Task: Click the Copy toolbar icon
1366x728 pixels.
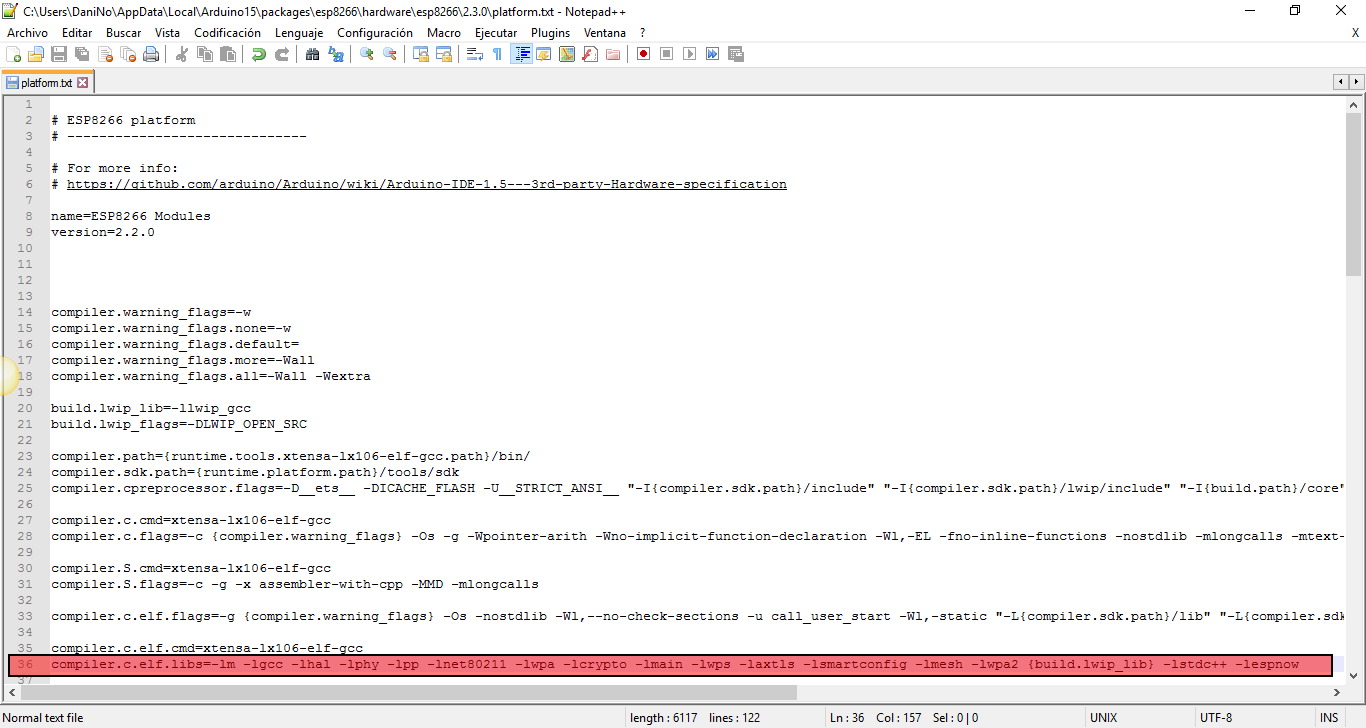Action: (x=205, y=54)
